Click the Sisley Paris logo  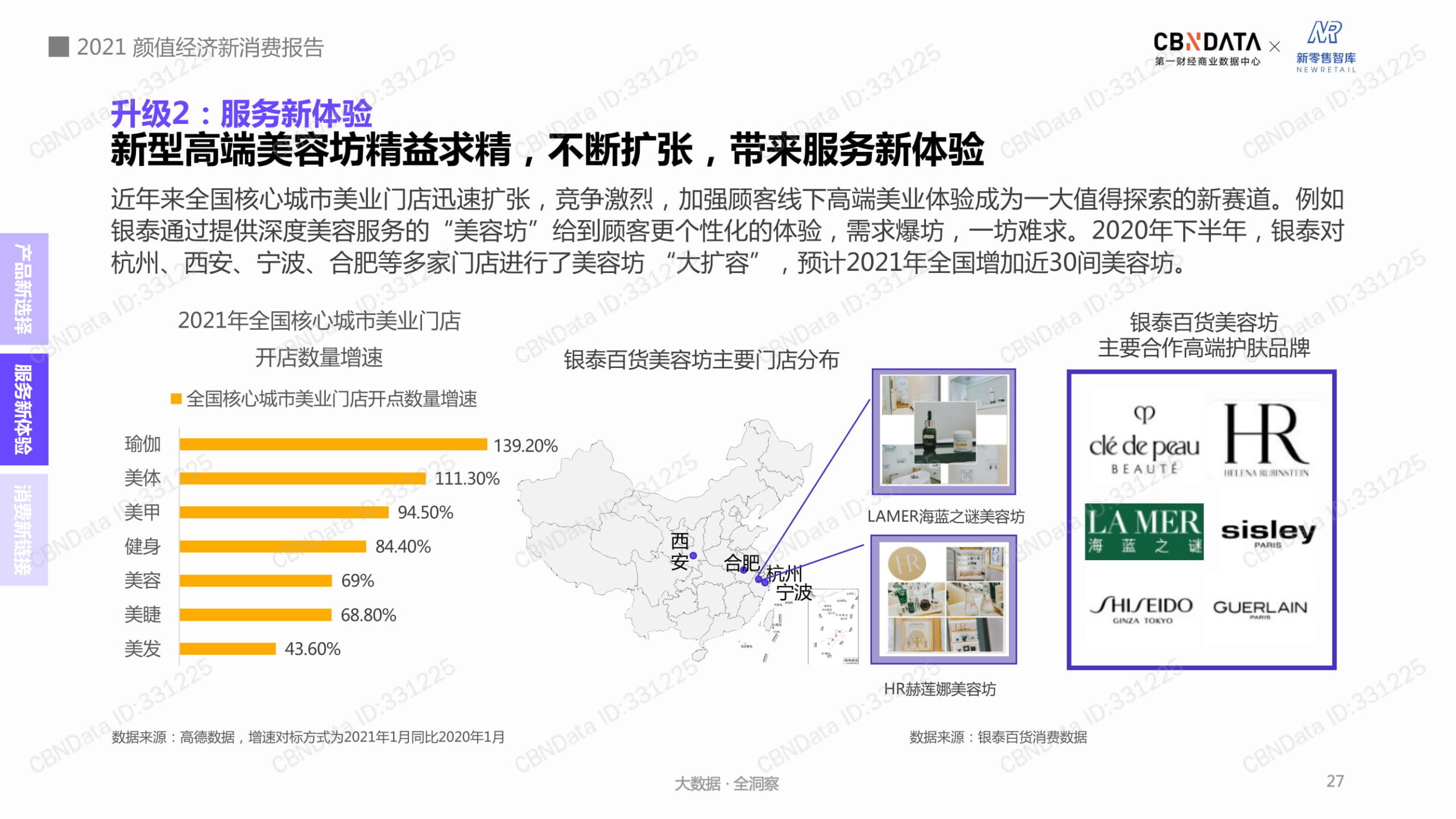point(1268,533)
